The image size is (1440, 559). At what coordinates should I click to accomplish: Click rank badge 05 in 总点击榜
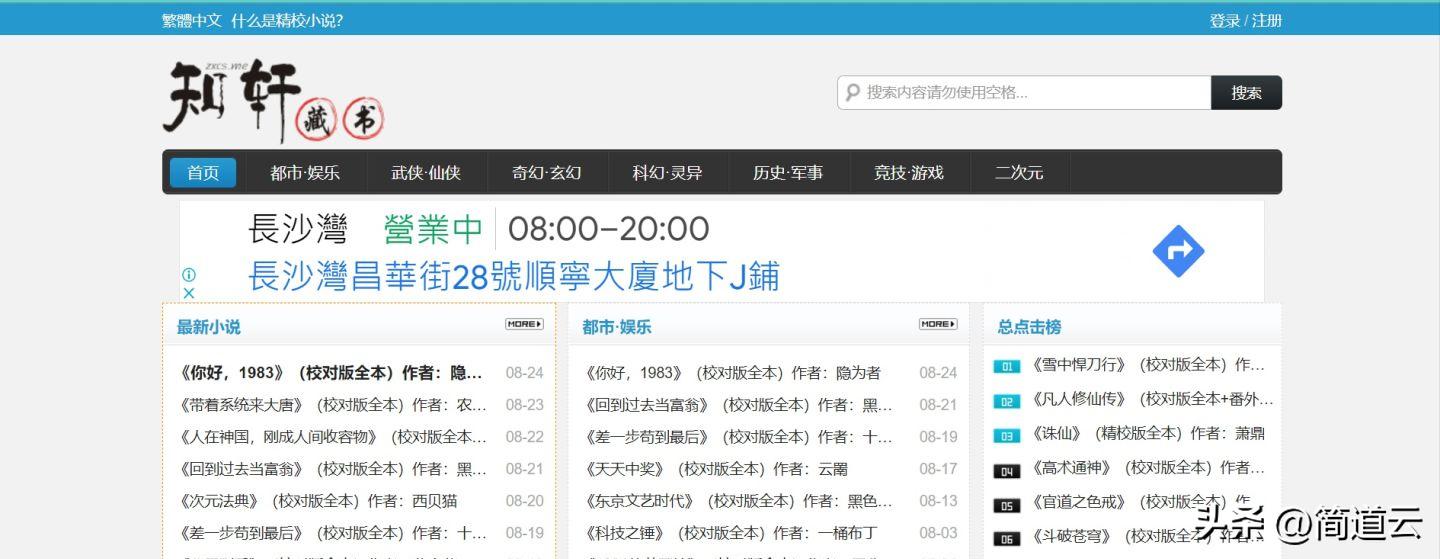pos(1007,506)
